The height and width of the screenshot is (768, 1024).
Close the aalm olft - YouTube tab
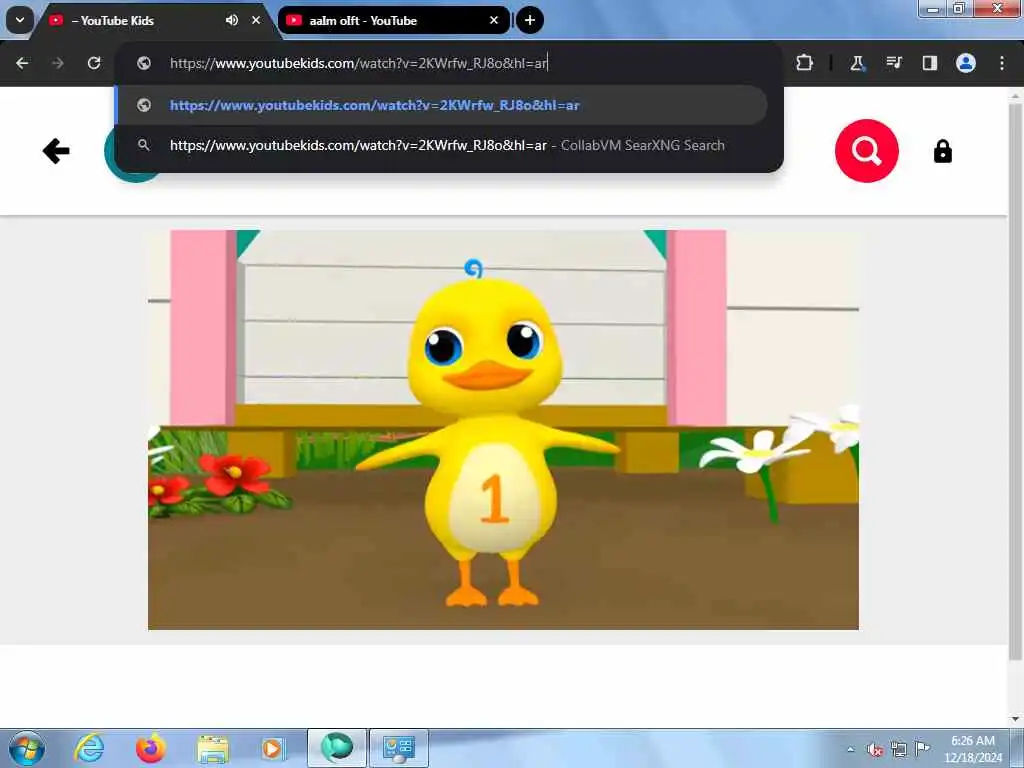click(x=494, y=20)
